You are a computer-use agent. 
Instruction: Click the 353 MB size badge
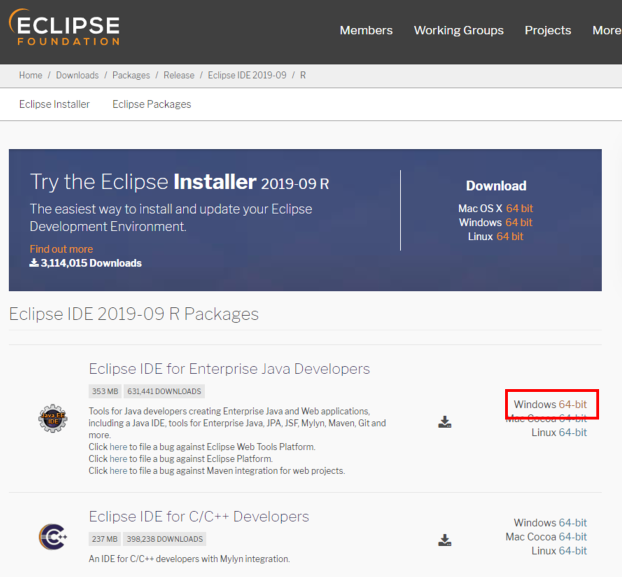click(x=105, y=391)
